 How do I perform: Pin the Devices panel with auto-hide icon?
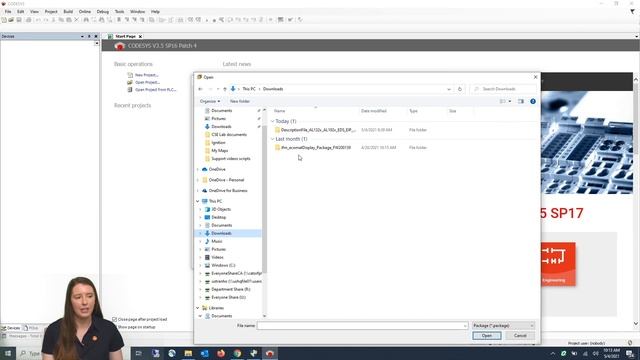click(x=89, y=36)
